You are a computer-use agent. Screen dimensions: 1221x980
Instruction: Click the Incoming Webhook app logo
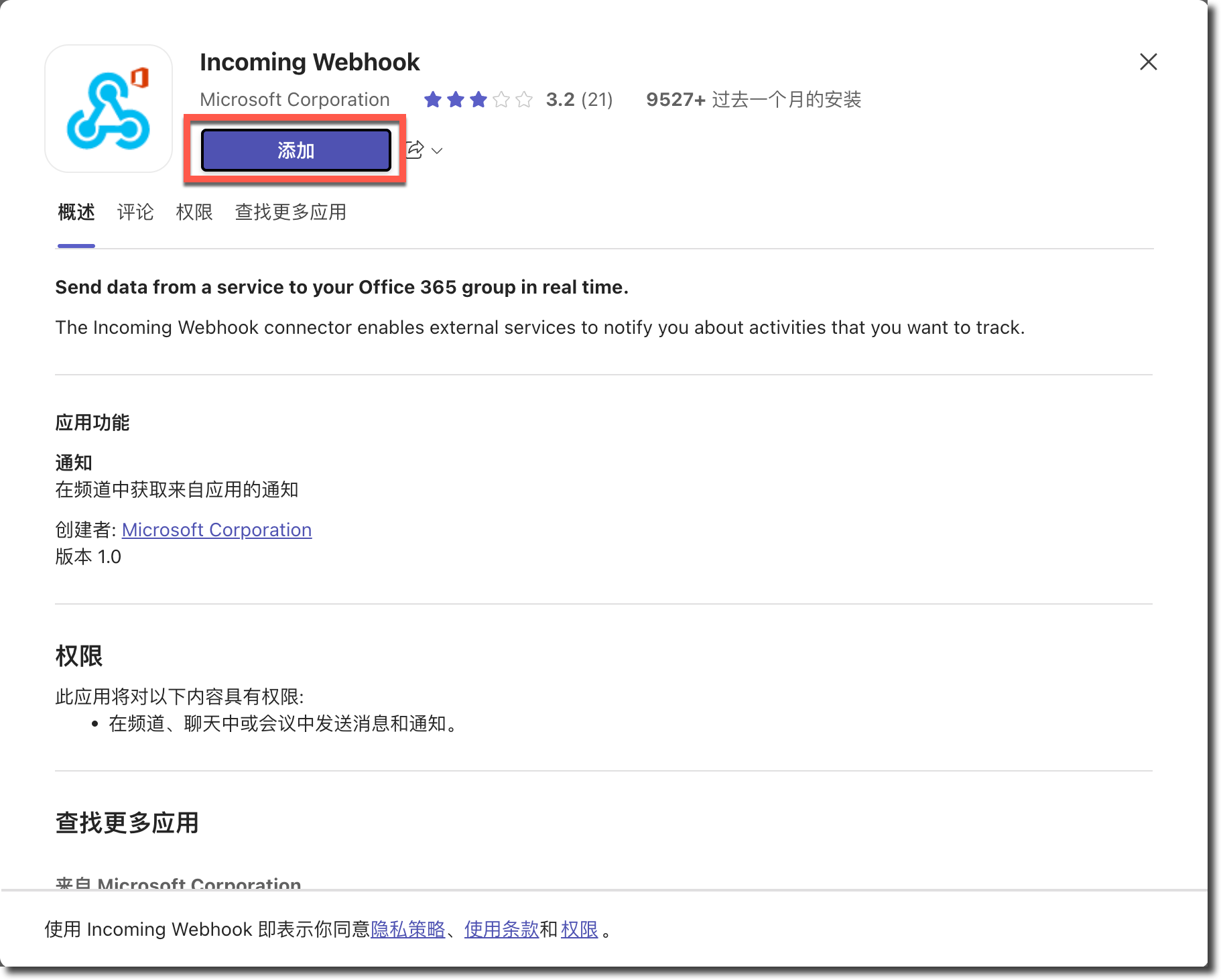109,109
